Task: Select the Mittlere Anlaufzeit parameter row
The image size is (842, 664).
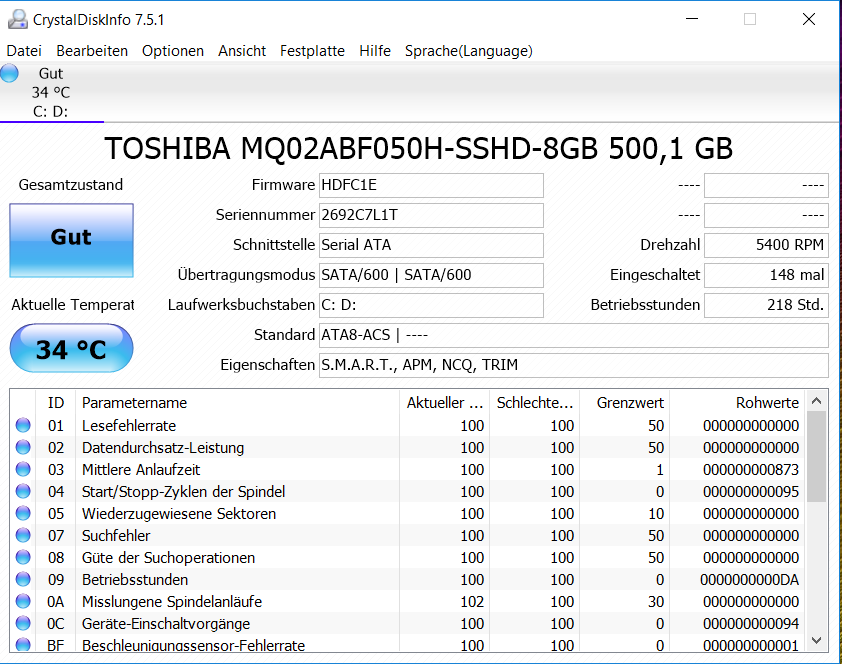Action: click(407, 470)
